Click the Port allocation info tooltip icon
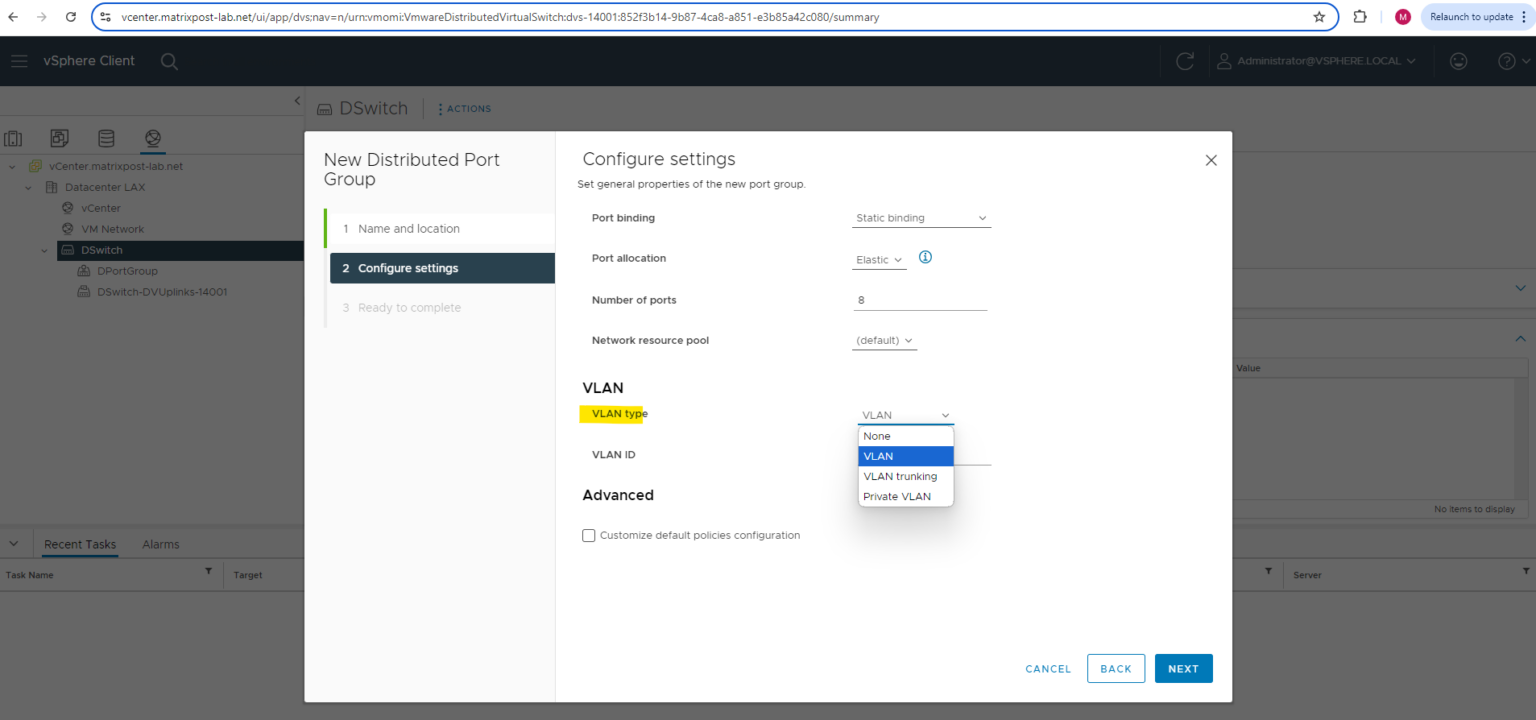This screenshot has height=720, width=1536. pyautogui.click(x=925, y=257)
